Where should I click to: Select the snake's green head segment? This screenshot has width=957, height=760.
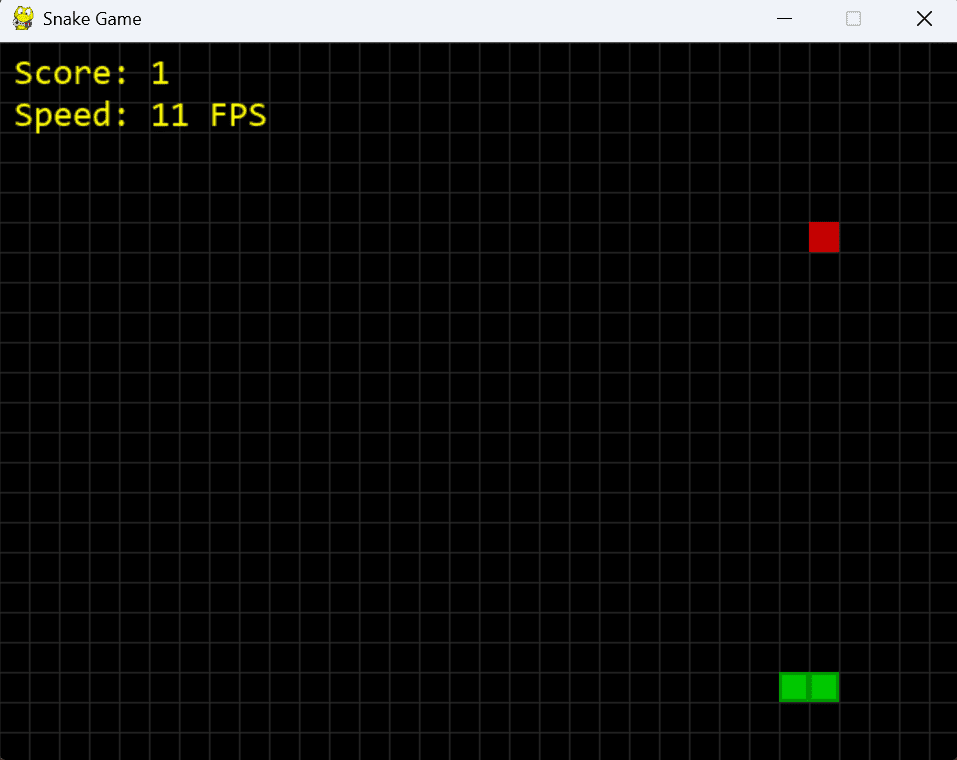824,687
